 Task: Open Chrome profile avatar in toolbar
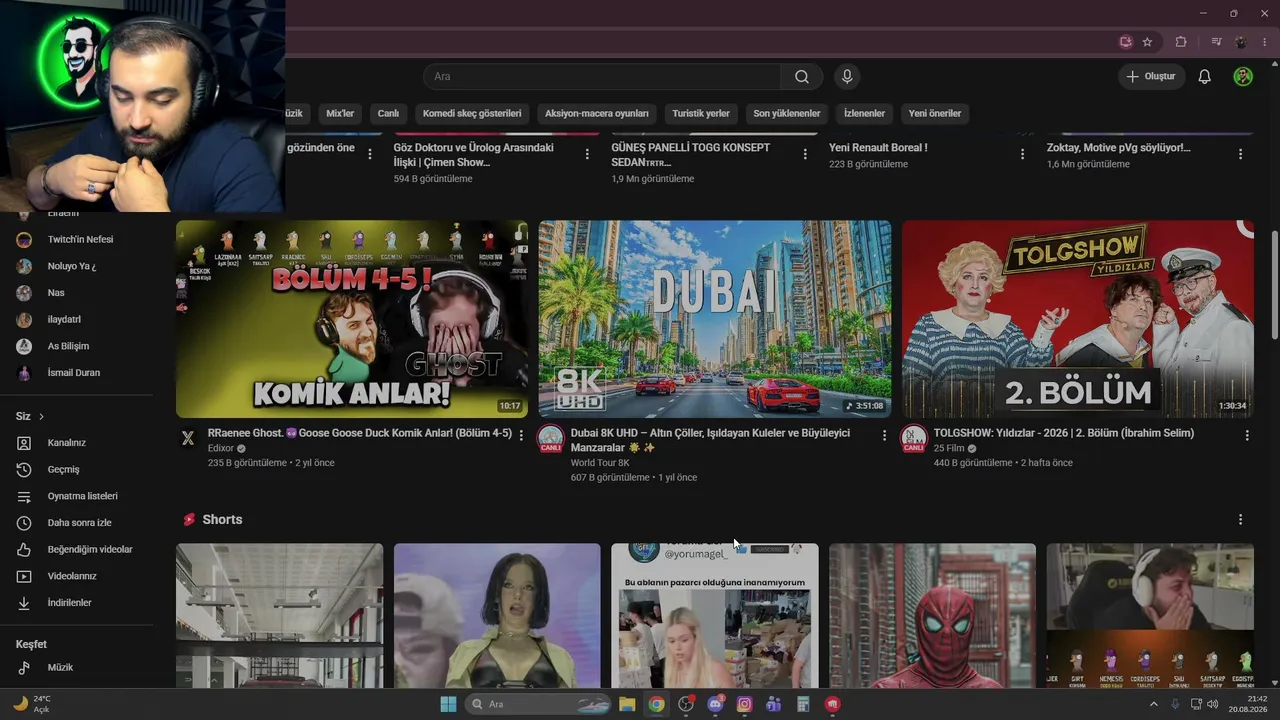(1241, 42)
